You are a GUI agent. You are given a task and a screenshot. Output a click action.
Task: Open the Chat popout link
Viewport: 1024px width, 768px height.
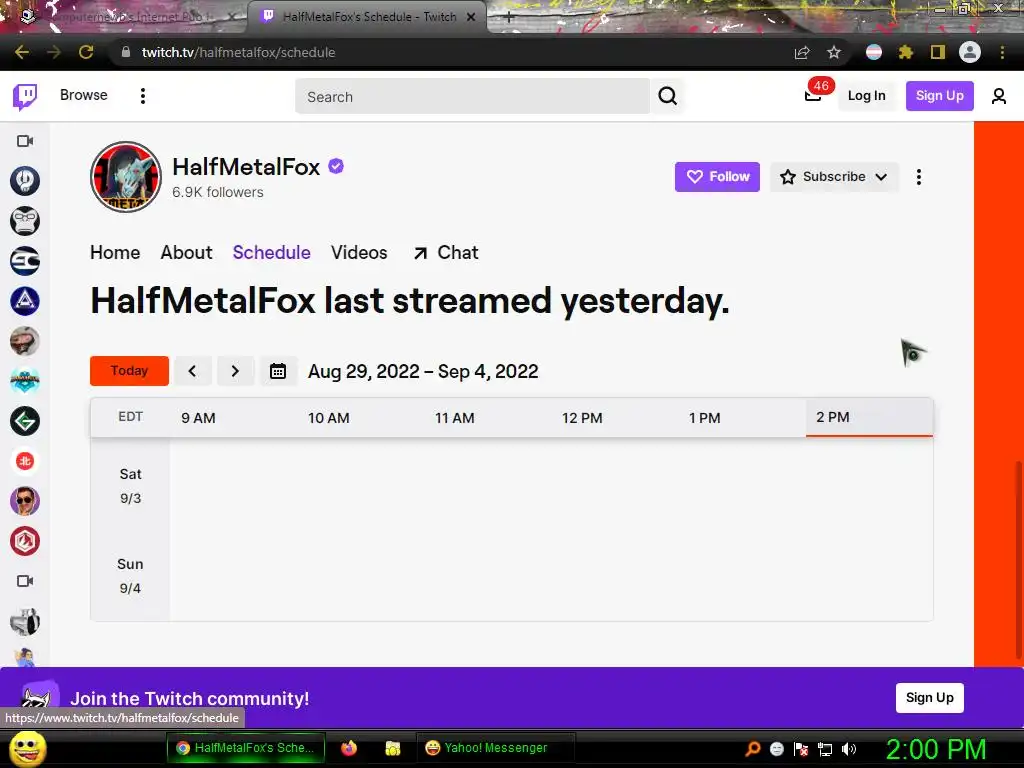(445, 253)
